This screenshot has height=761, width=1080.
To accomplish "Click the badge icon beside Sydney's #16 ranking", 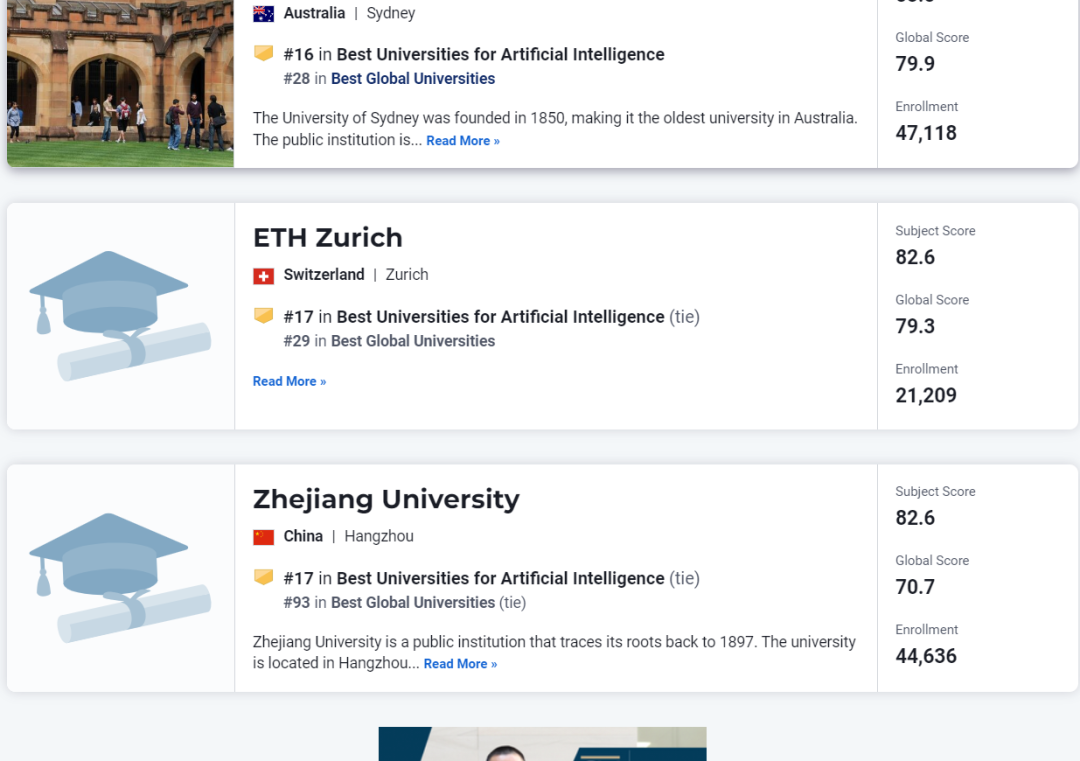I will point(262,53).
